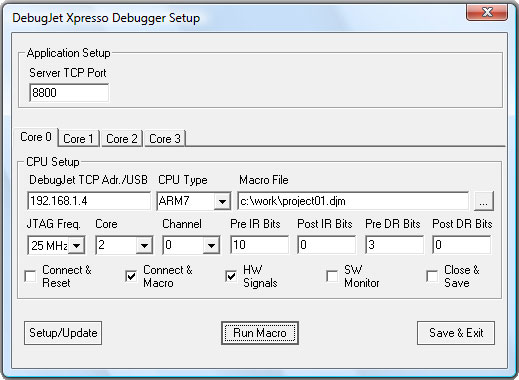Tick the SW Monitor checkbox
519x380 pixels.
[x=332, y=276]
